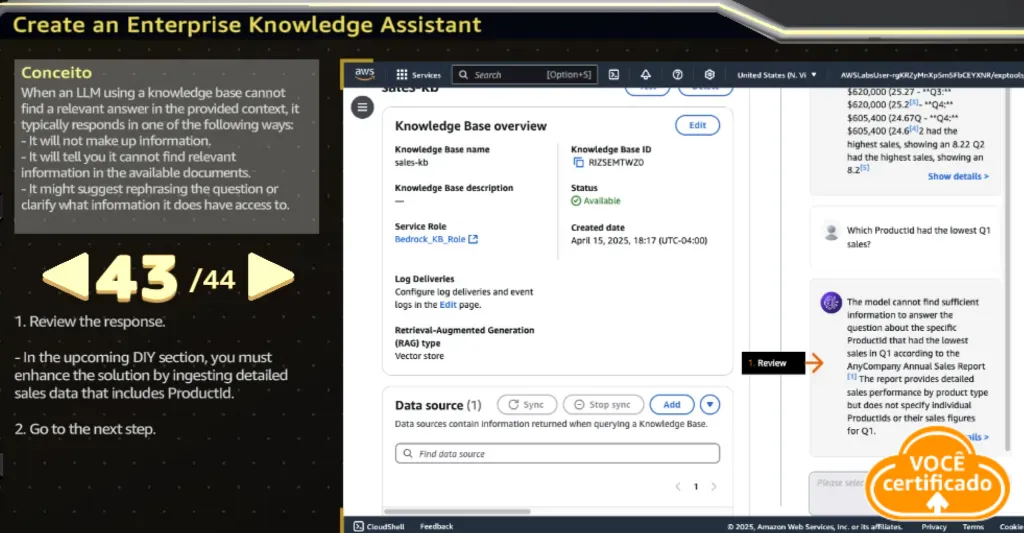Click the created date April 15, 2025 value
Screen dimensions: 1024x533
tap(639, 240)
